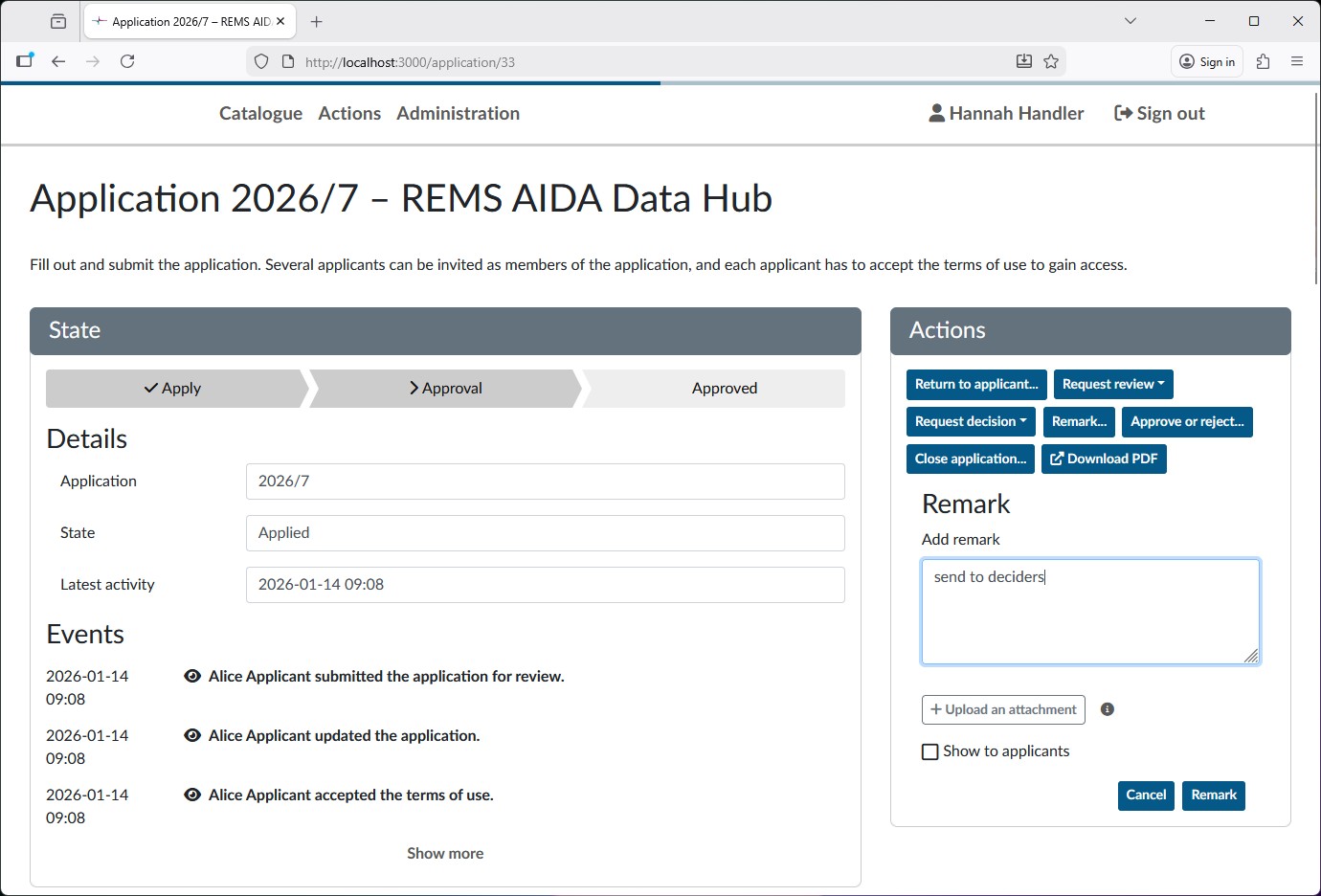Click the checkmark icon on the Apply step

click(x=150, y=389)
